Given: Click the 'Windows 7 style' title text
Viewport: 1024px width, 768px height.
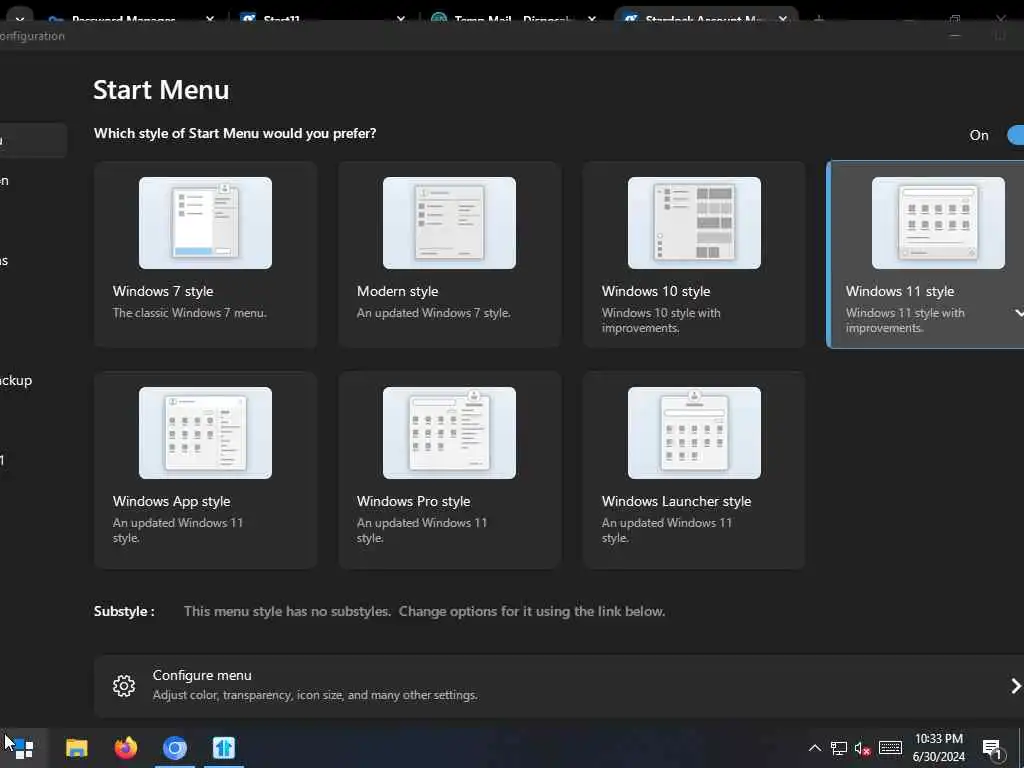Looking at the screenshot, I should [163, 291].
